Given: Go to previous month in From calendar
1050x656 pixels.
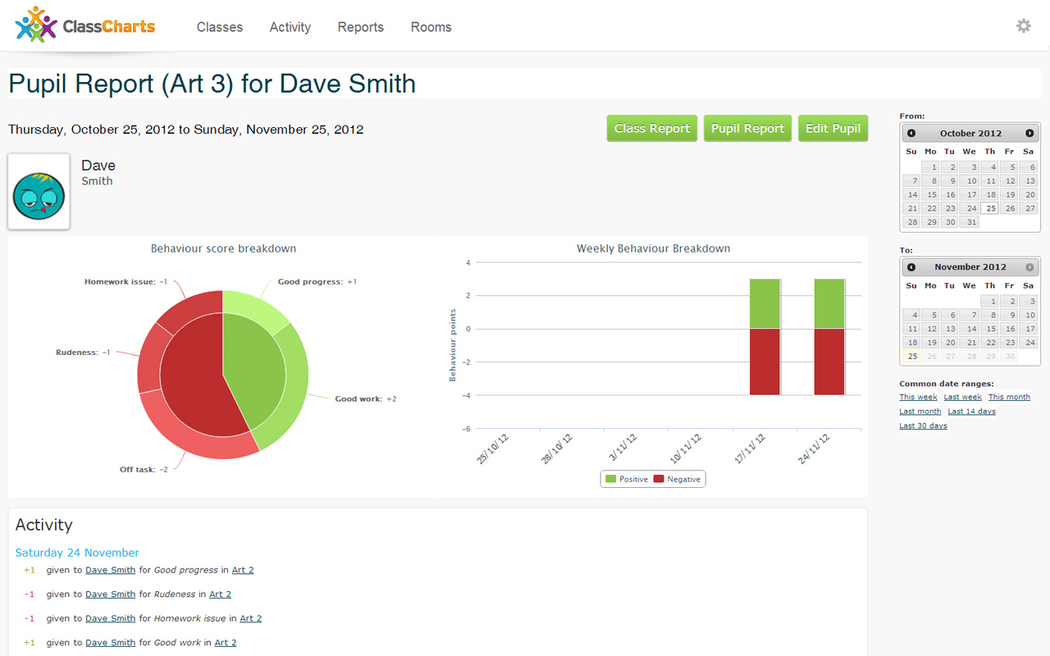Looking at the screenshot, I should pos(911,133).
